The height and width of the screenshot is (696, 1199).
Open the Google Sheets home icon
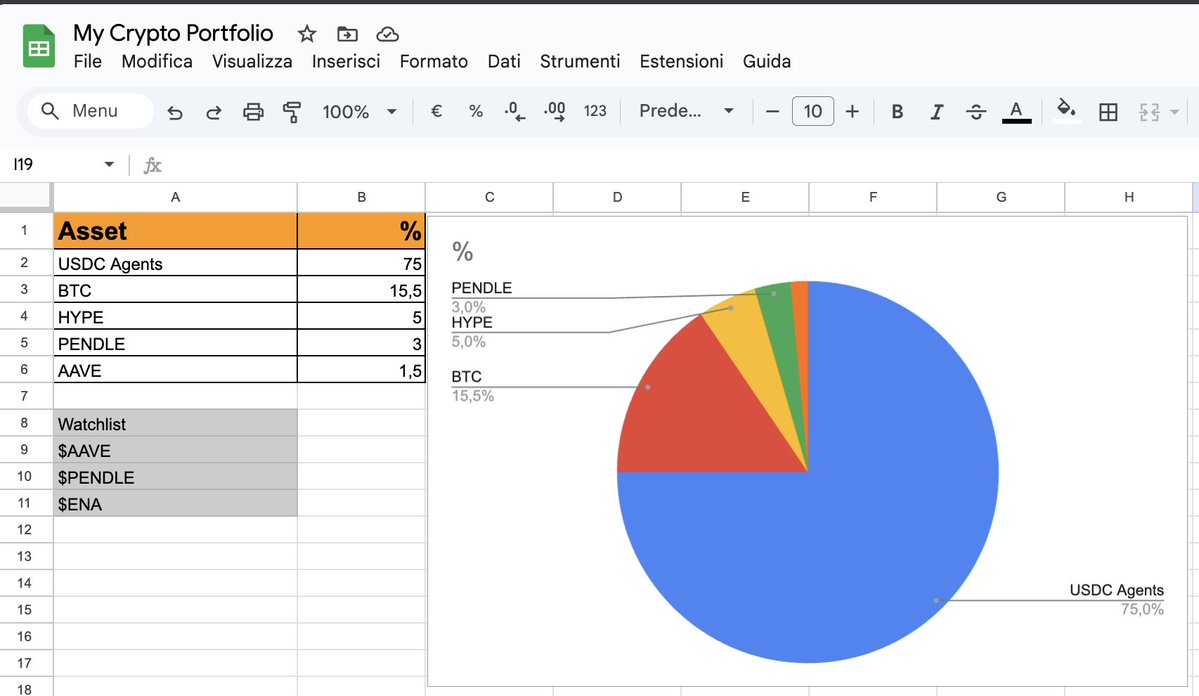point(39,46)
